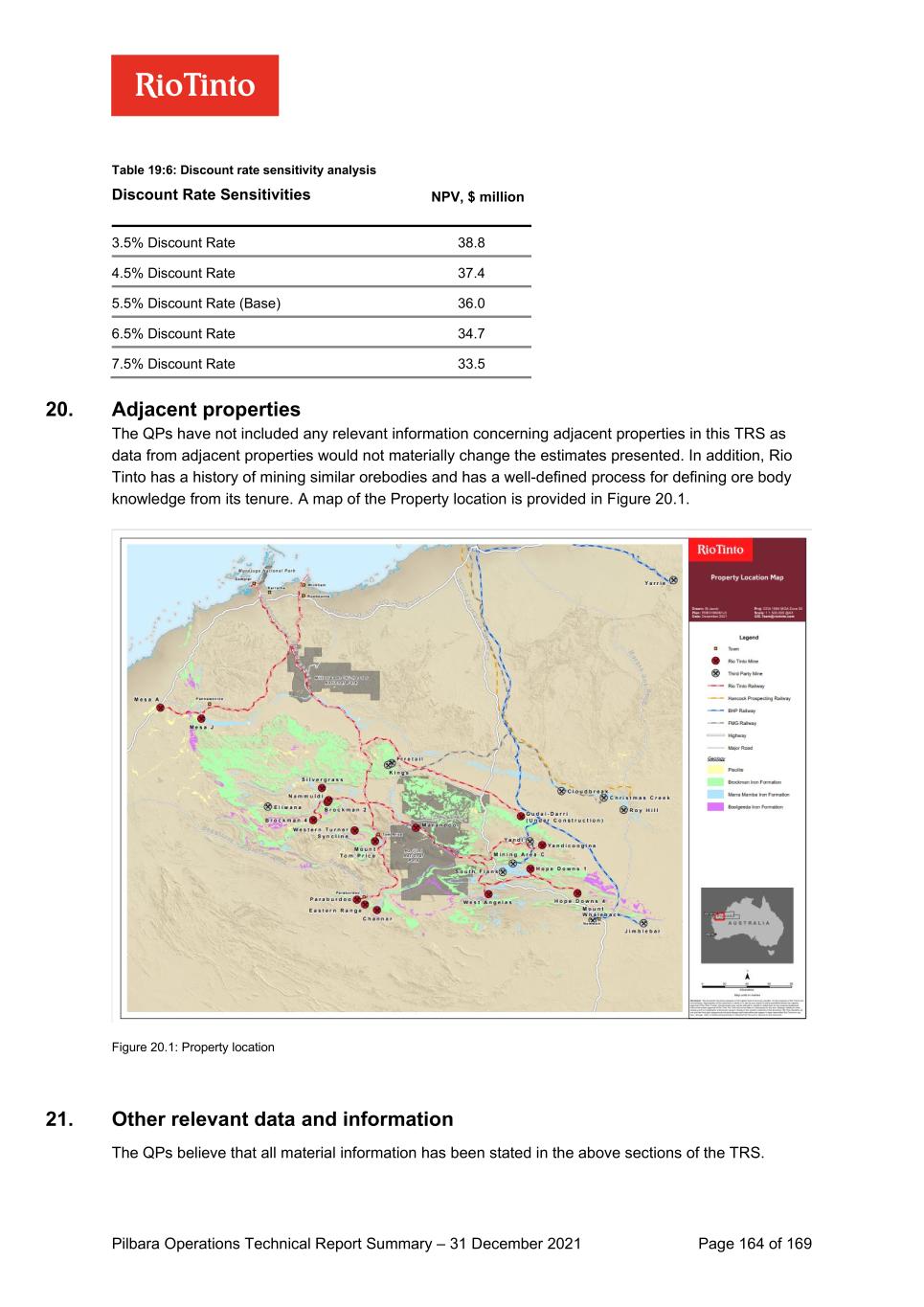Click the 'Adjacent properties' section heading
Image resolution: width=924 pixels, height=1307 pixels.
(206, 410)
